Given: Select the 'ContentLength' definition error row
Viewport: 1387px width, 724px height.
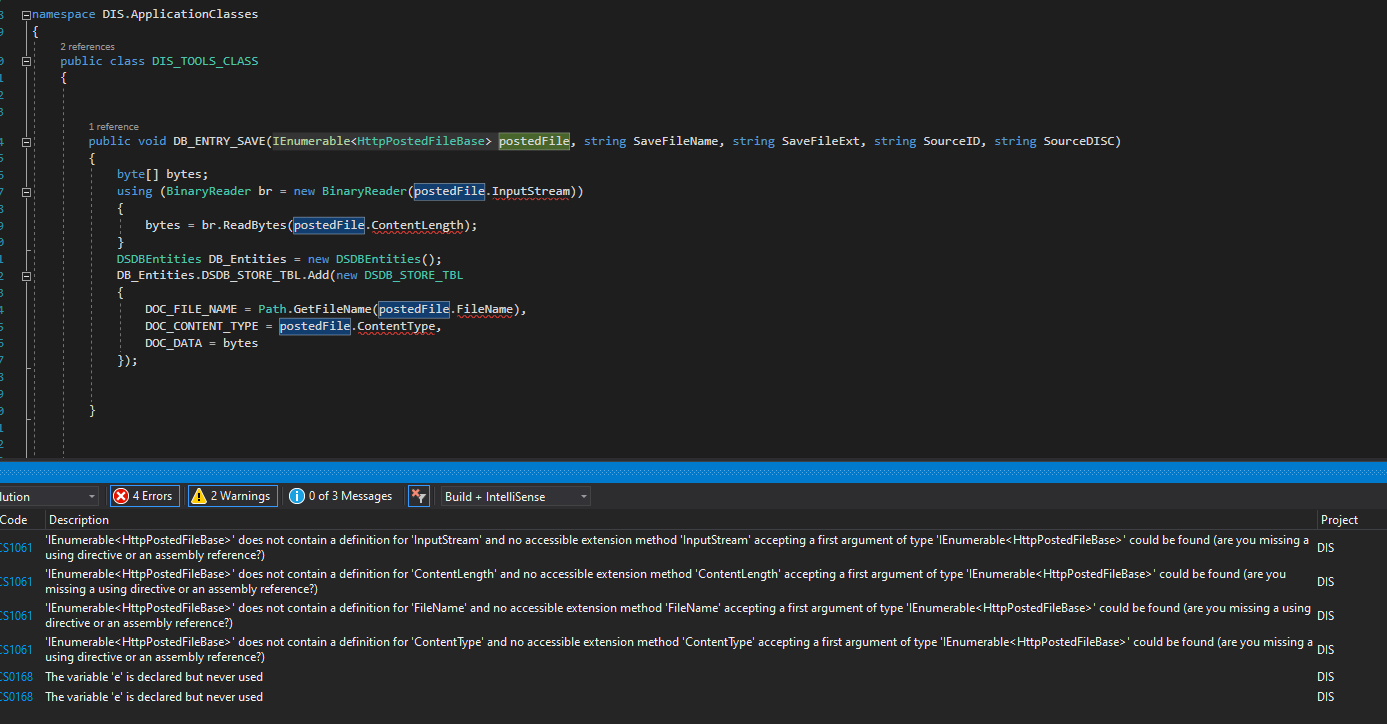Looking at the screenshot, I should [x=693, y=581].
